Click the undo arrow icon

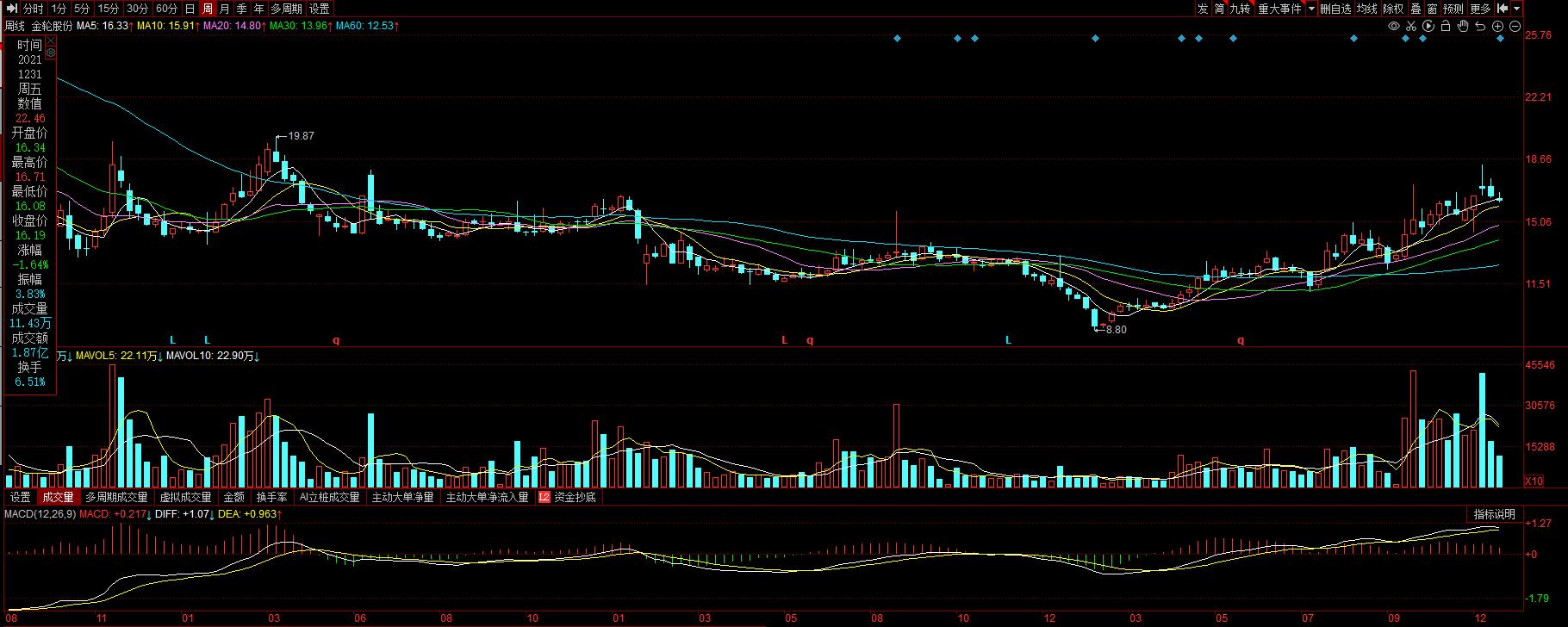click(x=1480, y=26)
